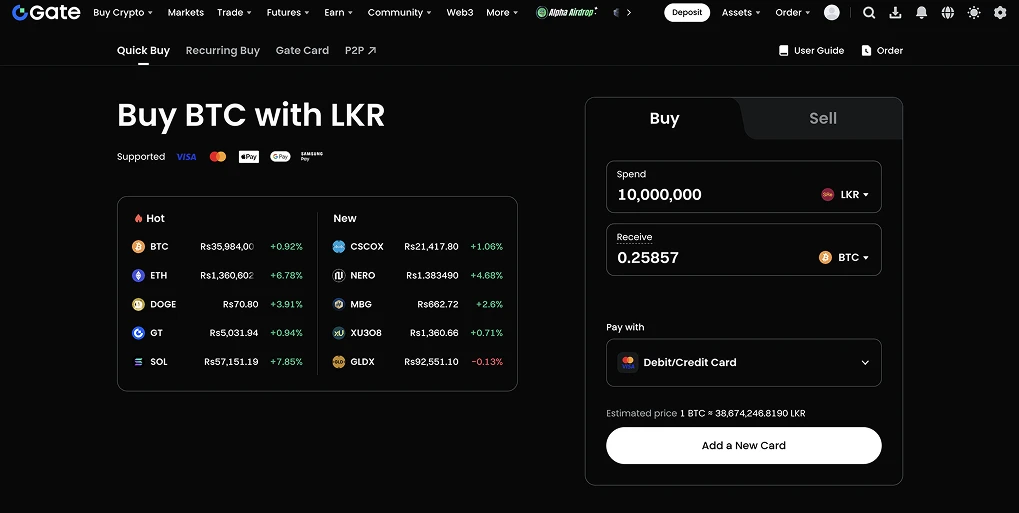Click the ETH +6.78% change value
Viewport: 1019px width, 513px height.
pyautogui.click(x=287, y=275)
